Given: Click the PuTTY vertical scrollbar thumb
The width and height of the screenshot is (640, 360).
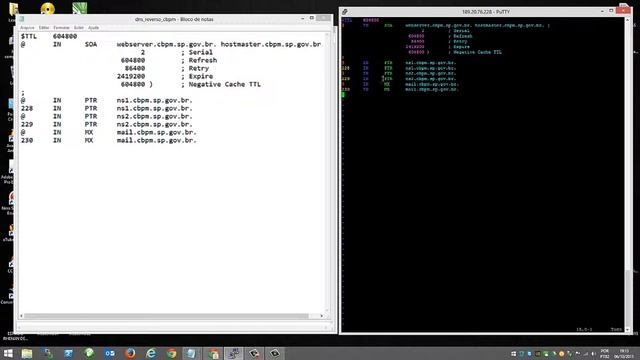Looking at the screenshot, I should click(x=627, y=298).
